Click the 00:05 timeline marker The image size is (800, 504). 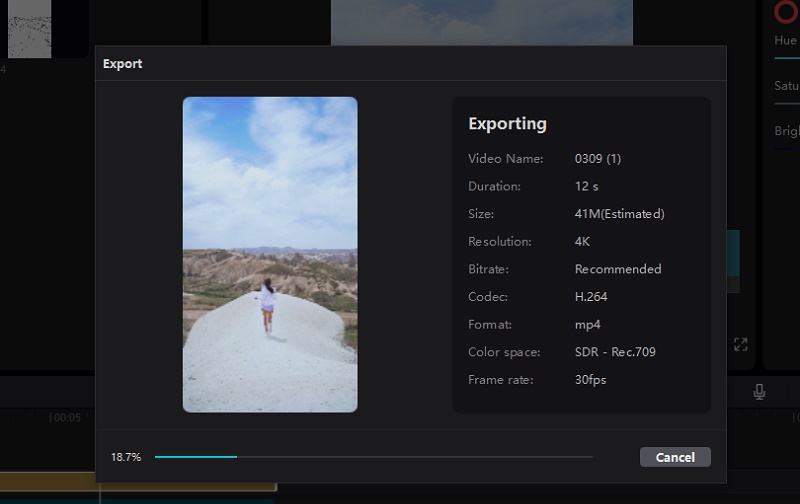pos(65,417)
